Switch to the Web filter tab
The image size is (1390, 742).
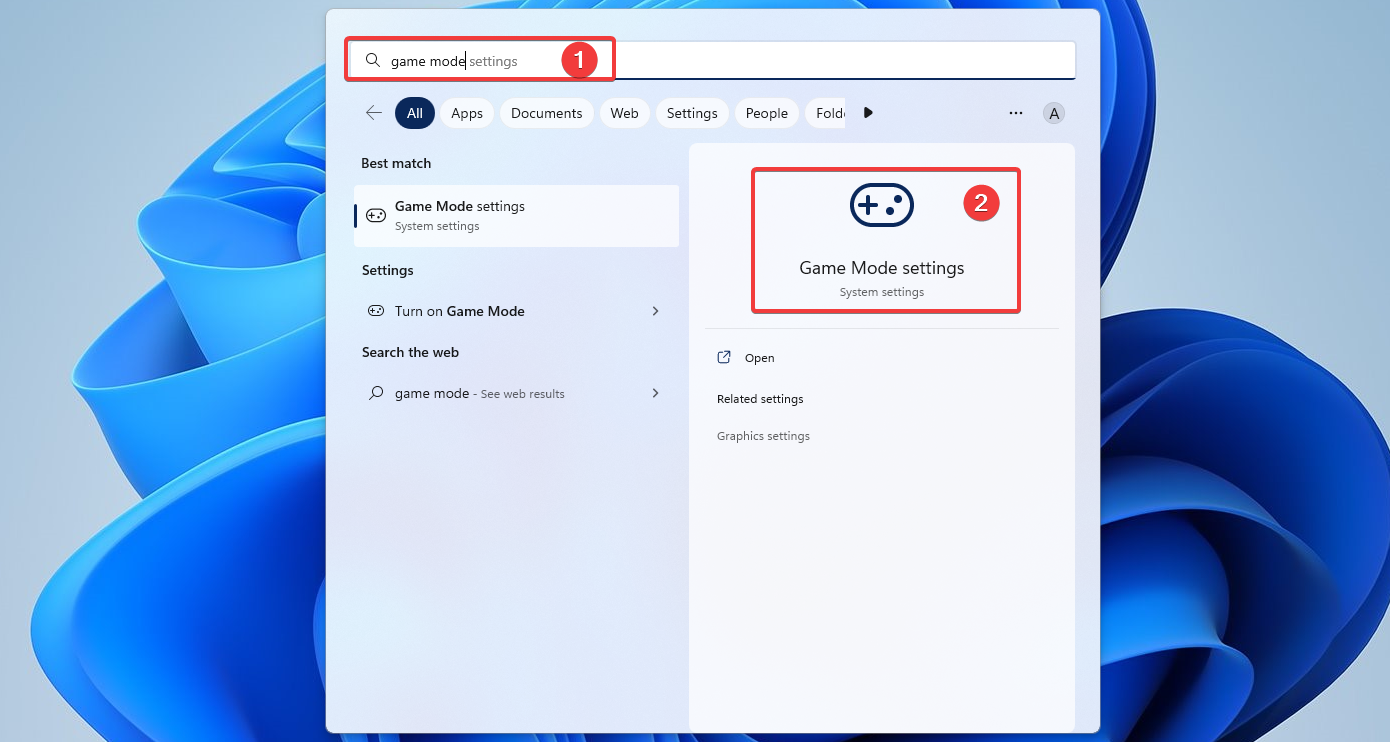(x=625, y=113)
